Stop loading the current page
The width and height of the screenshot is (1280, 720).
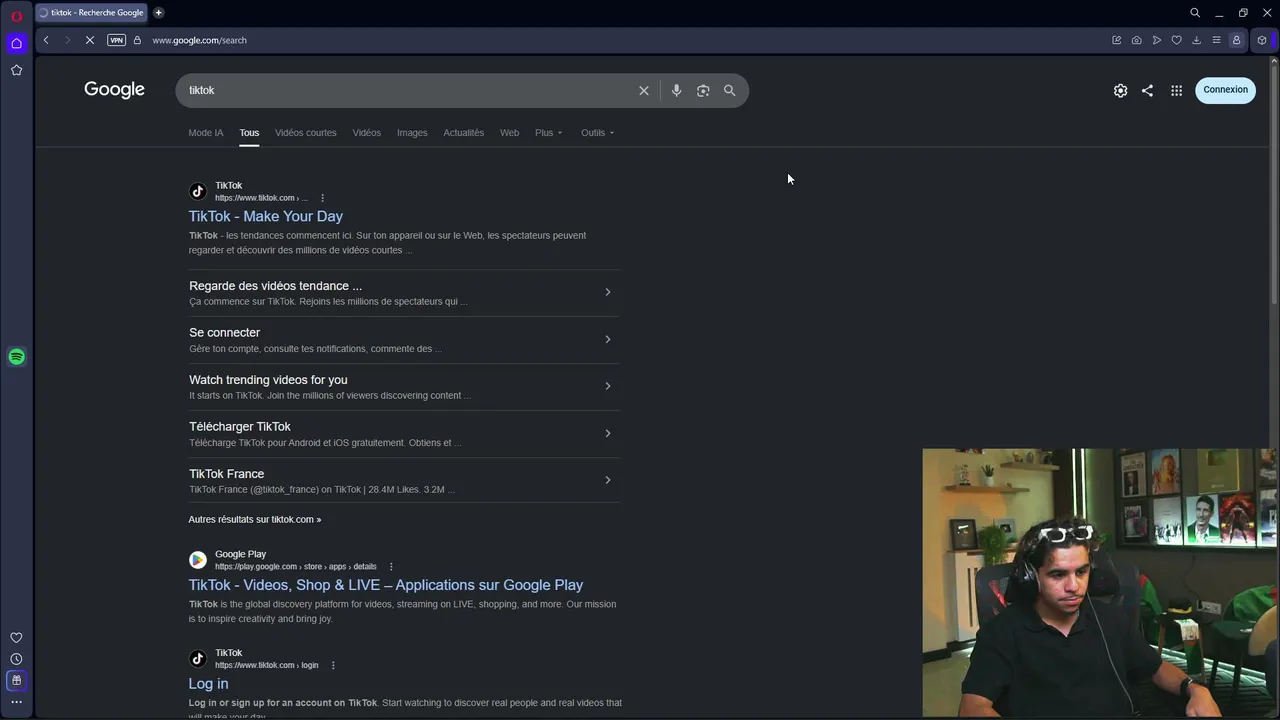tap(90, 40)
